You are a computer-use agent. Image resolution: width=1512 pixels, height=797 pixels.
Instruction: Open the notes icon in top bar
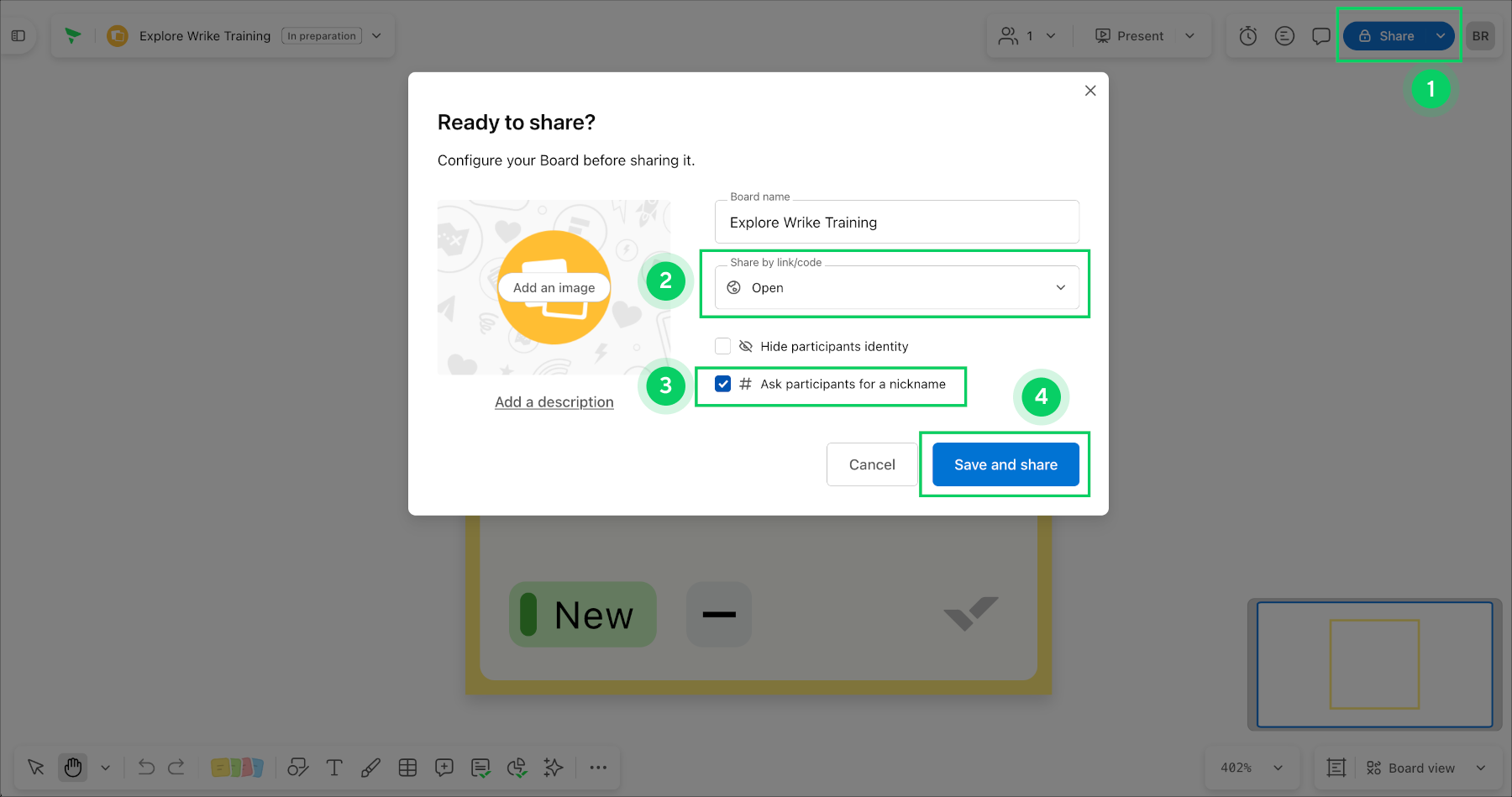[1284, 36]
